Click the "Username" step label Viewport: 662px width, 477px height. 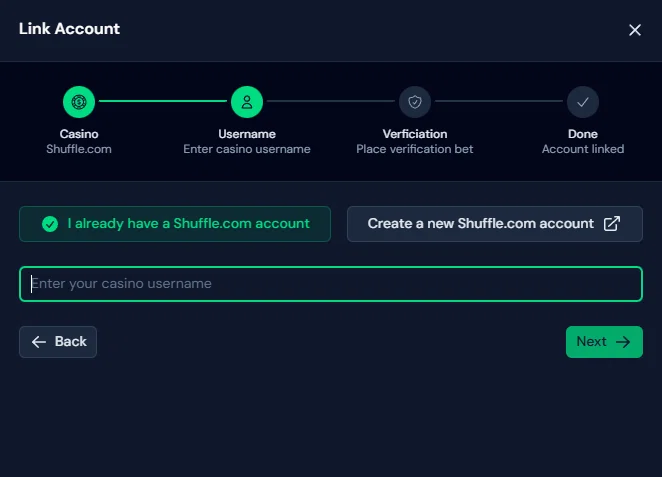pos(247,134)
